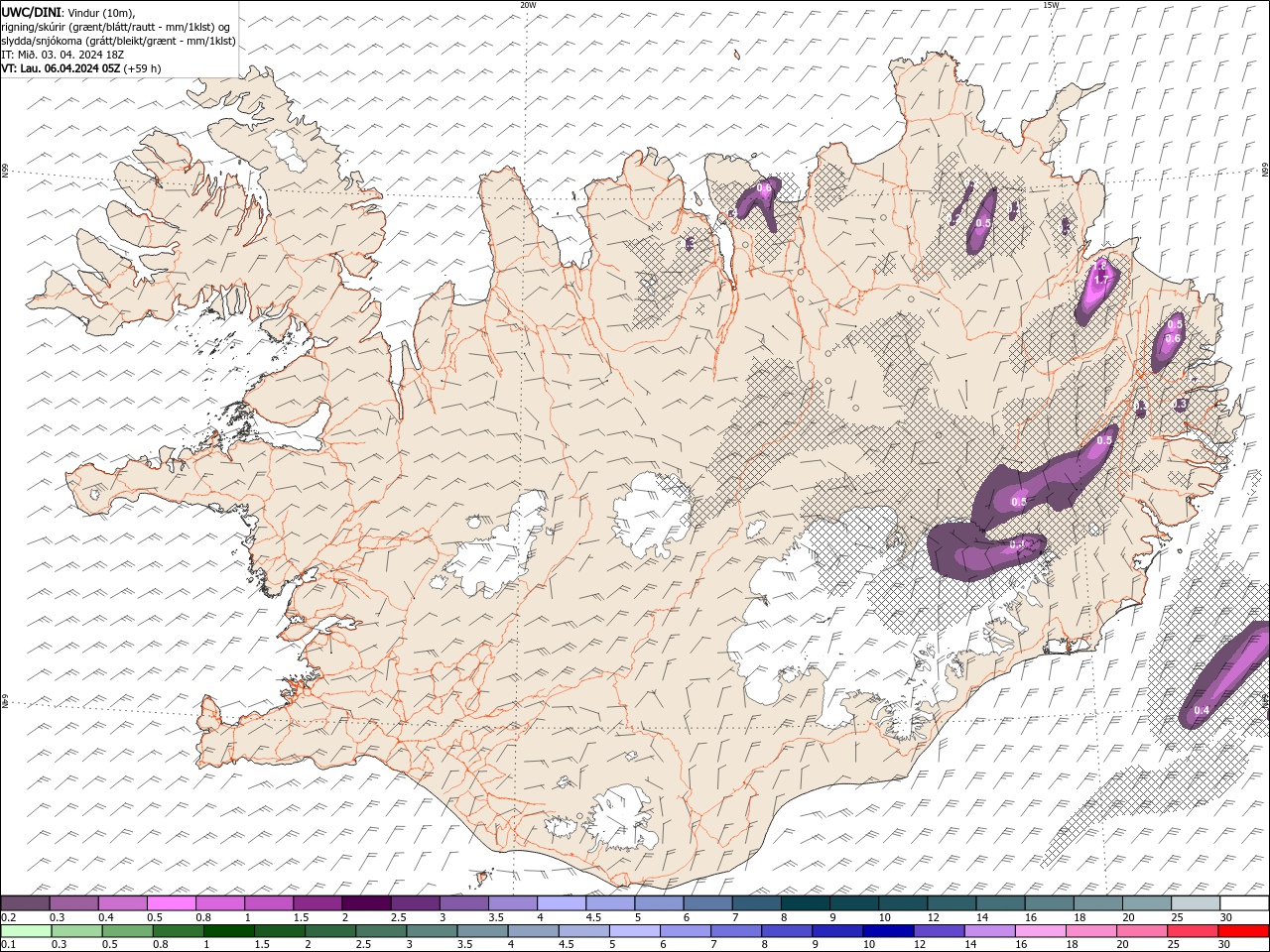Pick the upper legend swatch starting at 2.5
The height and width of the screenshot is (952, 1270).
point(415,903)
